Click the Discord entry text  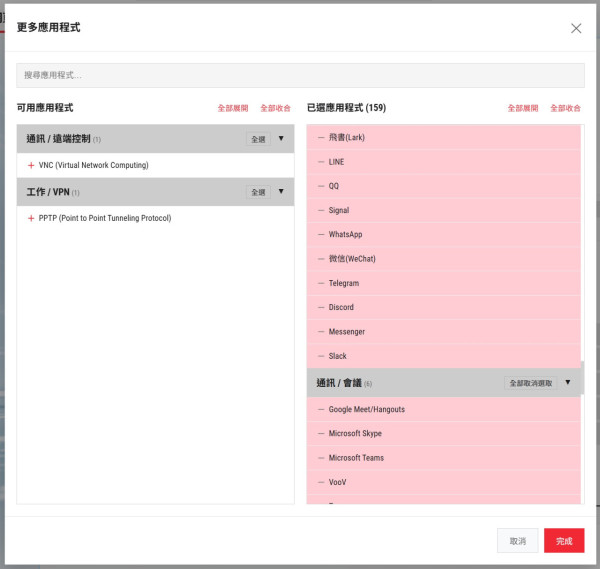click(x=341, y=307)
